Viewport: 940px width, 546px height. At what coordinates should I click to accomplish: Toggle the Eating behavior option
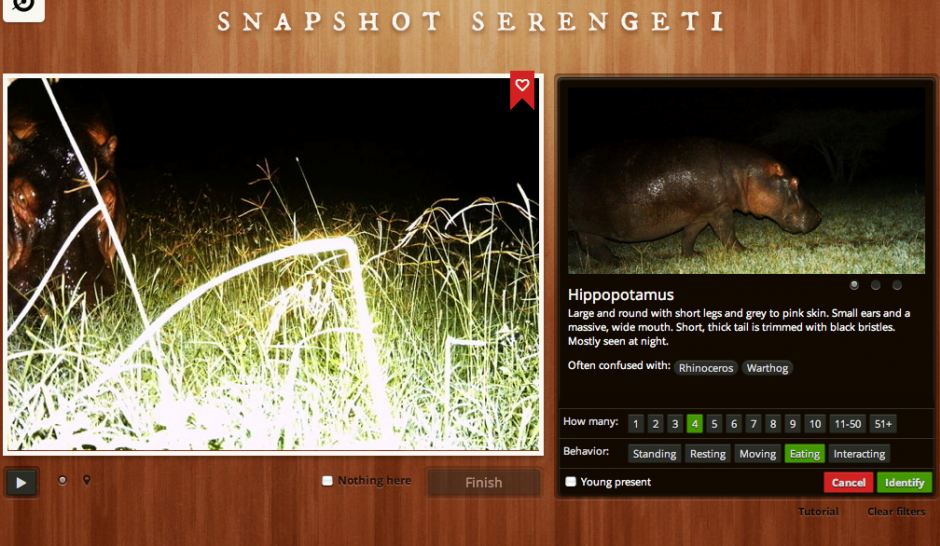click(804, 454)
